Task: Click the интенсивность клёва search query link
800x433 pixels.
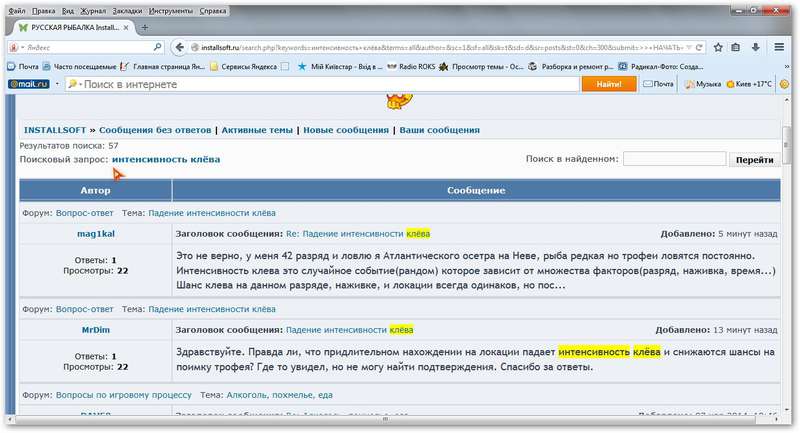Action: tap(166, 160)
